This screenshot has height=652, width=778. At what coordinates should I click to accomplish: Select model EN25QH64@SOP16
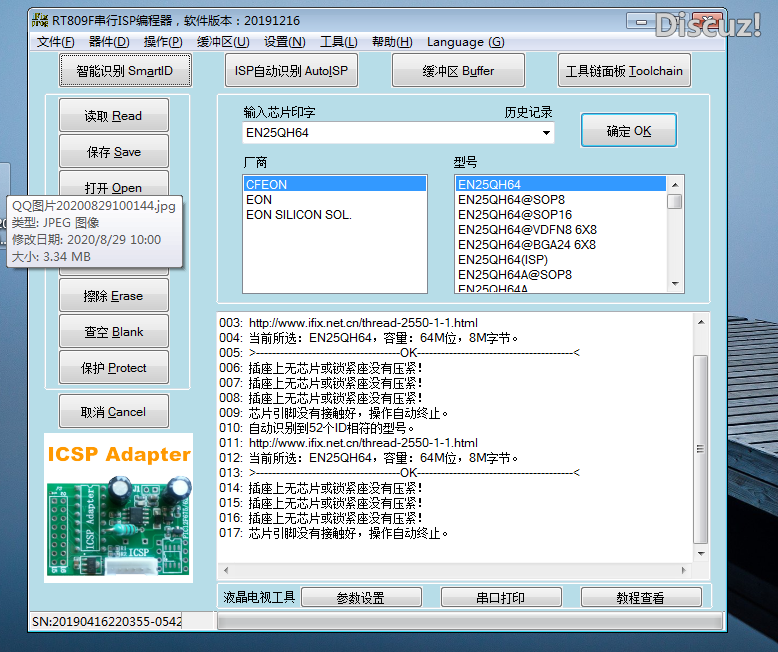(561, 214)
